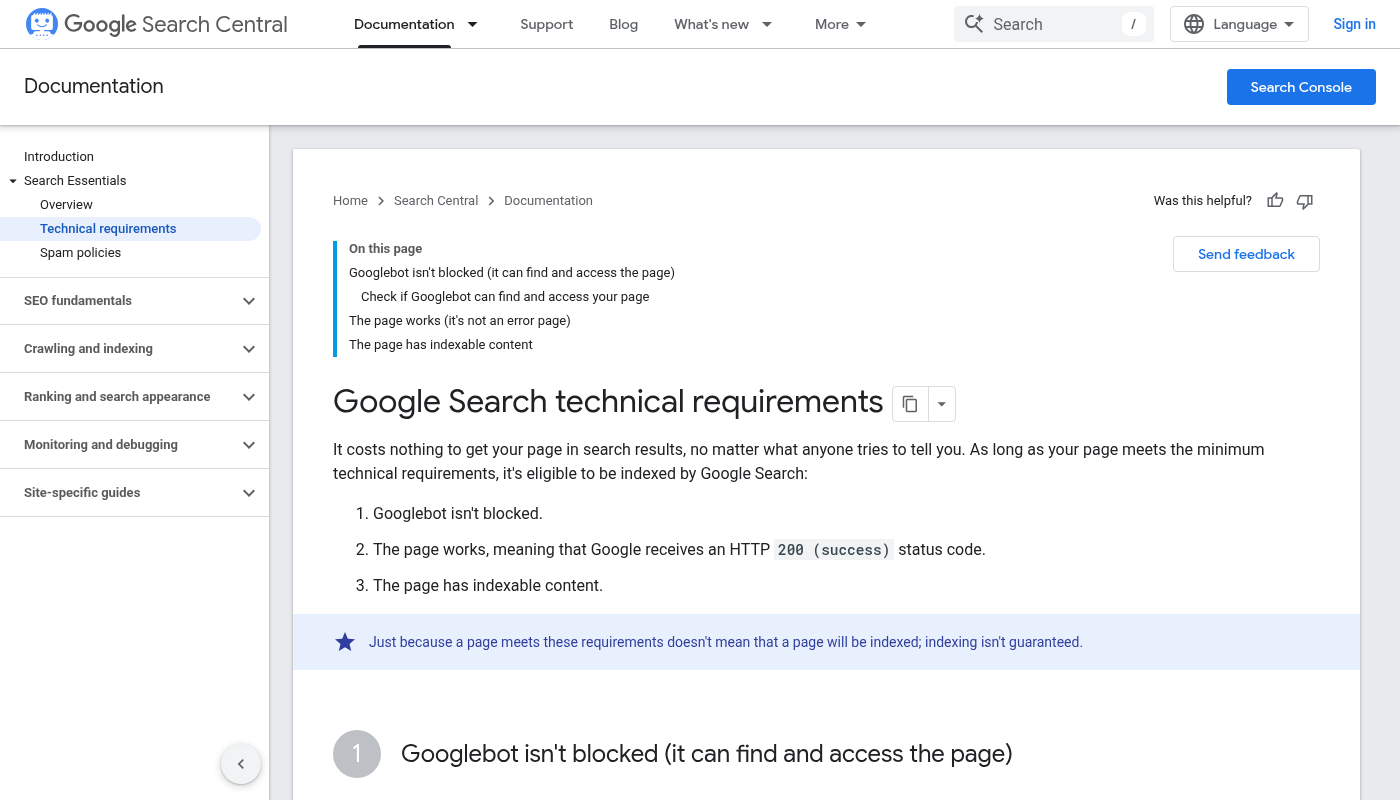
Task: Jump to 'Check if Googlebot can find' link
Action: click(505, 297)
